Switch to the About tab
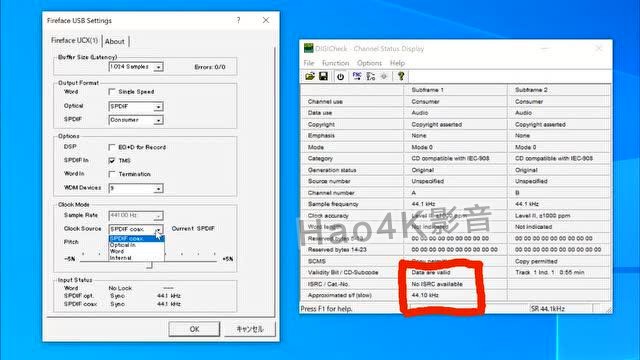This screenshot has height=360, width=640. pos(115,41)
